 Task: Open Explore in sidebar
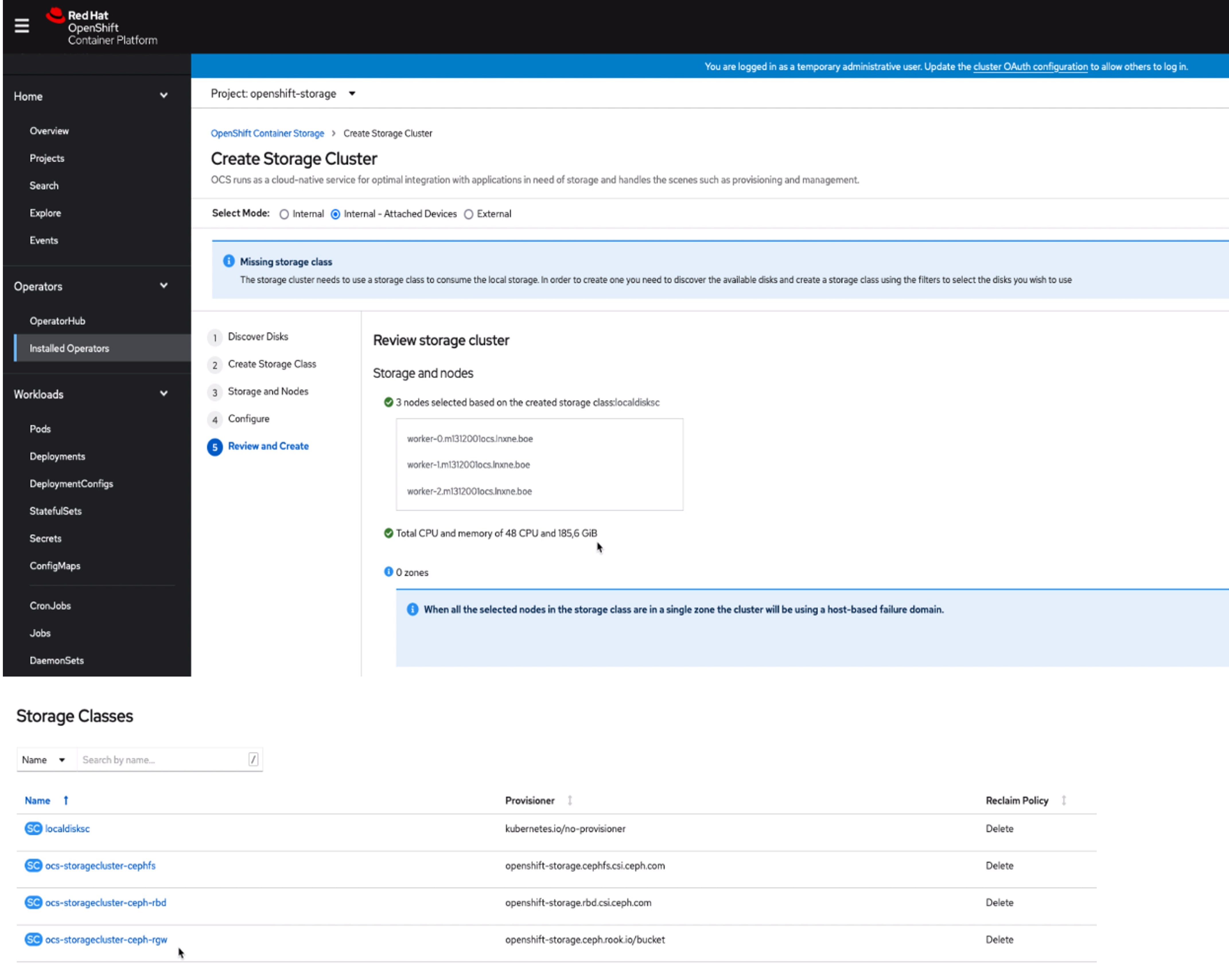pyautogui.click(x=45, y=213)
